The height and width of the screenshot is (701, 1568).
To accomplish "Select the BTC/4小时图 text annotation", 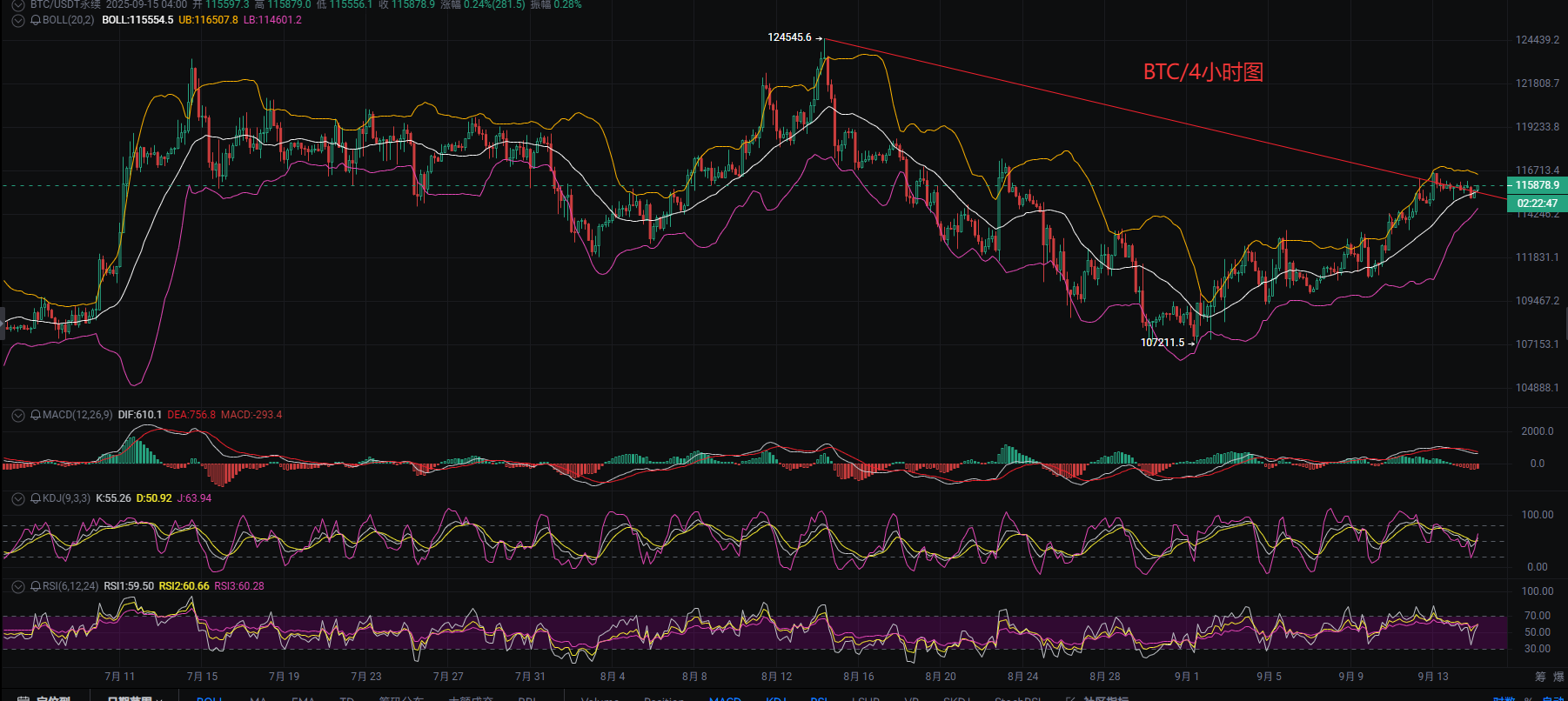I will [x=1203, y=72].
